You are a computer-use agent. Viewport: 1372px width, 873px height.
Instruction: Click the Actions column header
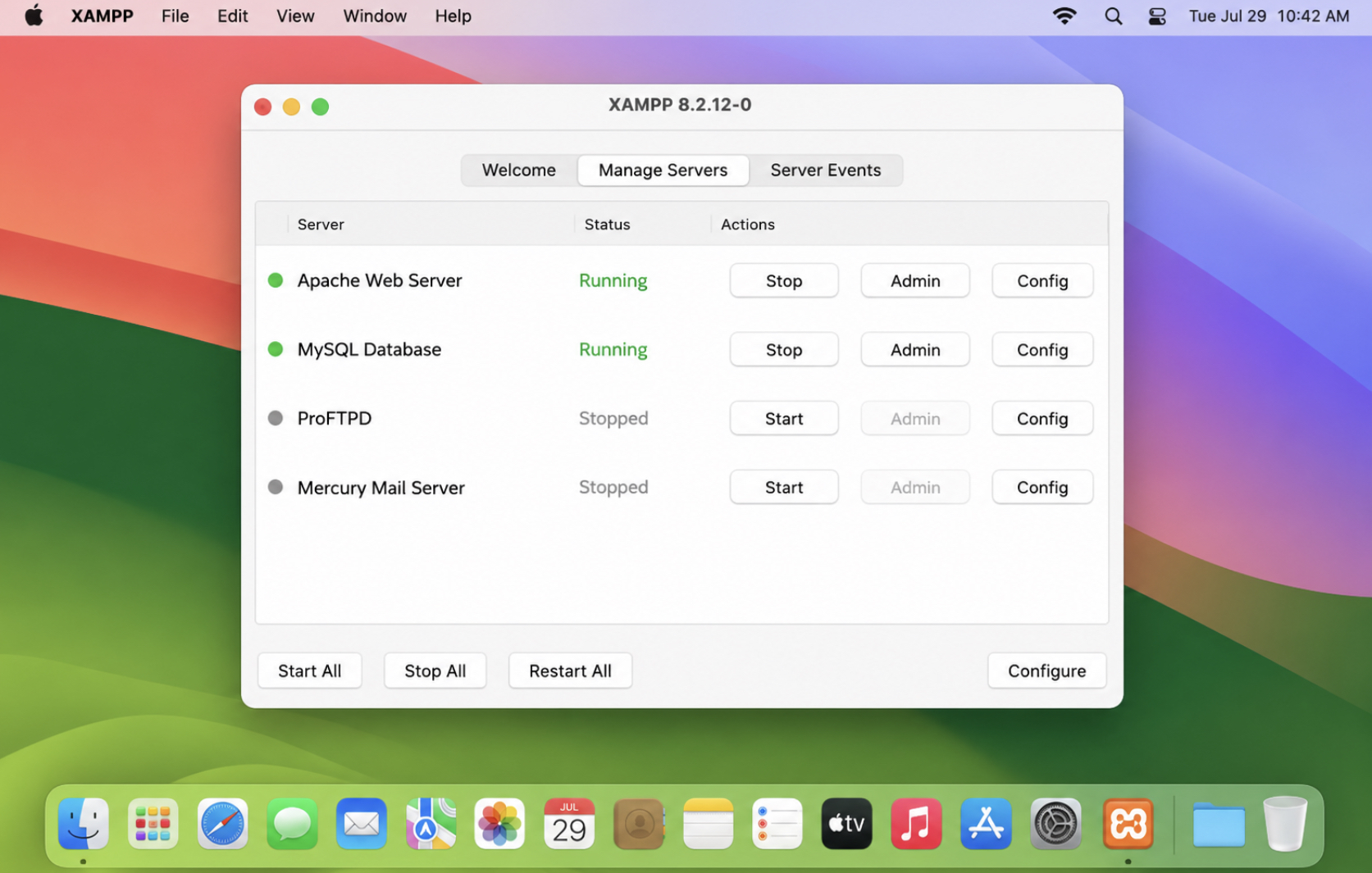(747, 224)
